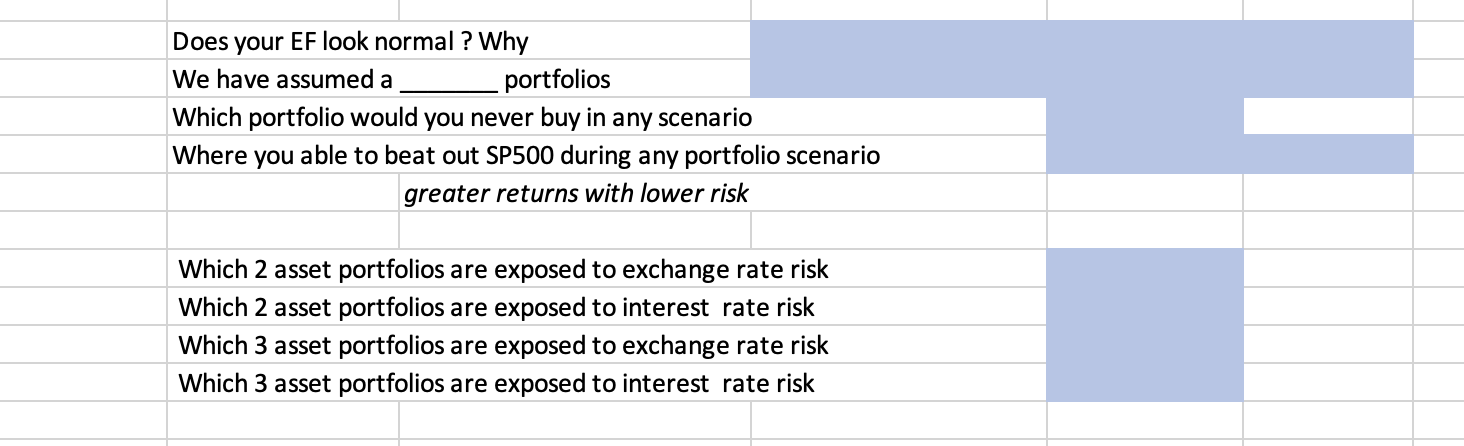This screenshot has height=446, width=1464.
Task: Select '3 asset portfolios exposed to interest rate' row
Action: tap(496, 383)
